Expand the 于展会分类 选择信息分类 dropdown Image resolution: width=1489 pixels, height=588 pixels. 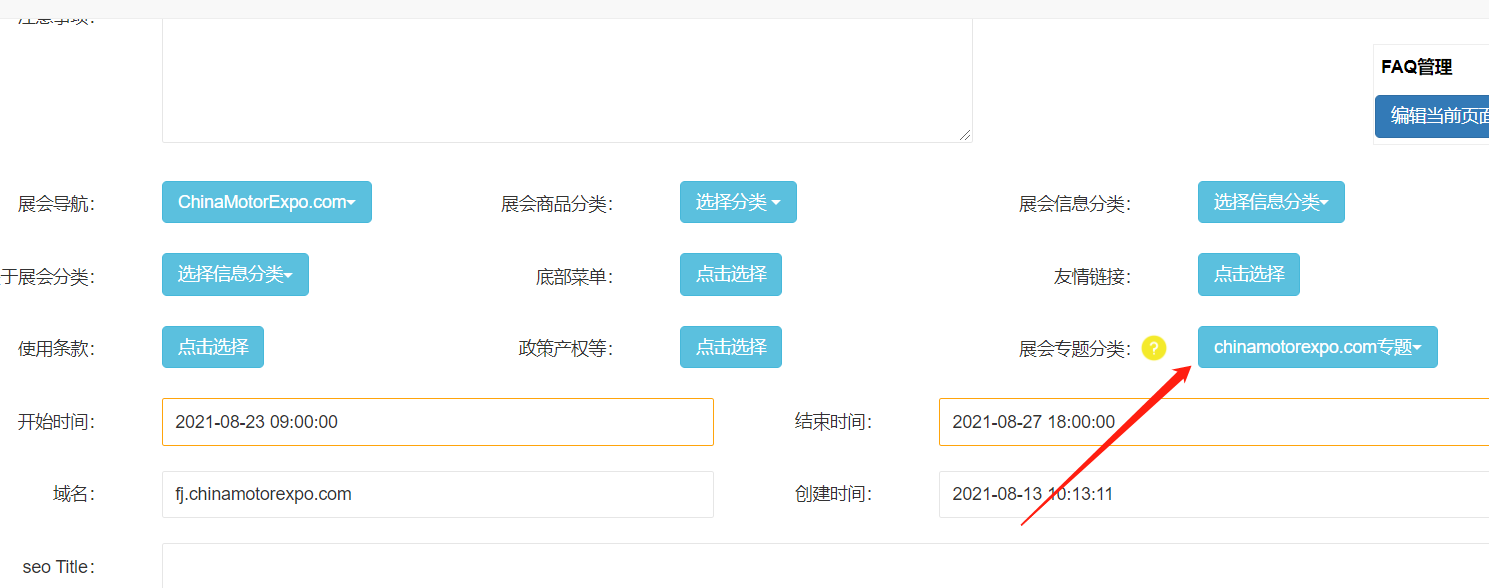(235, 275)
